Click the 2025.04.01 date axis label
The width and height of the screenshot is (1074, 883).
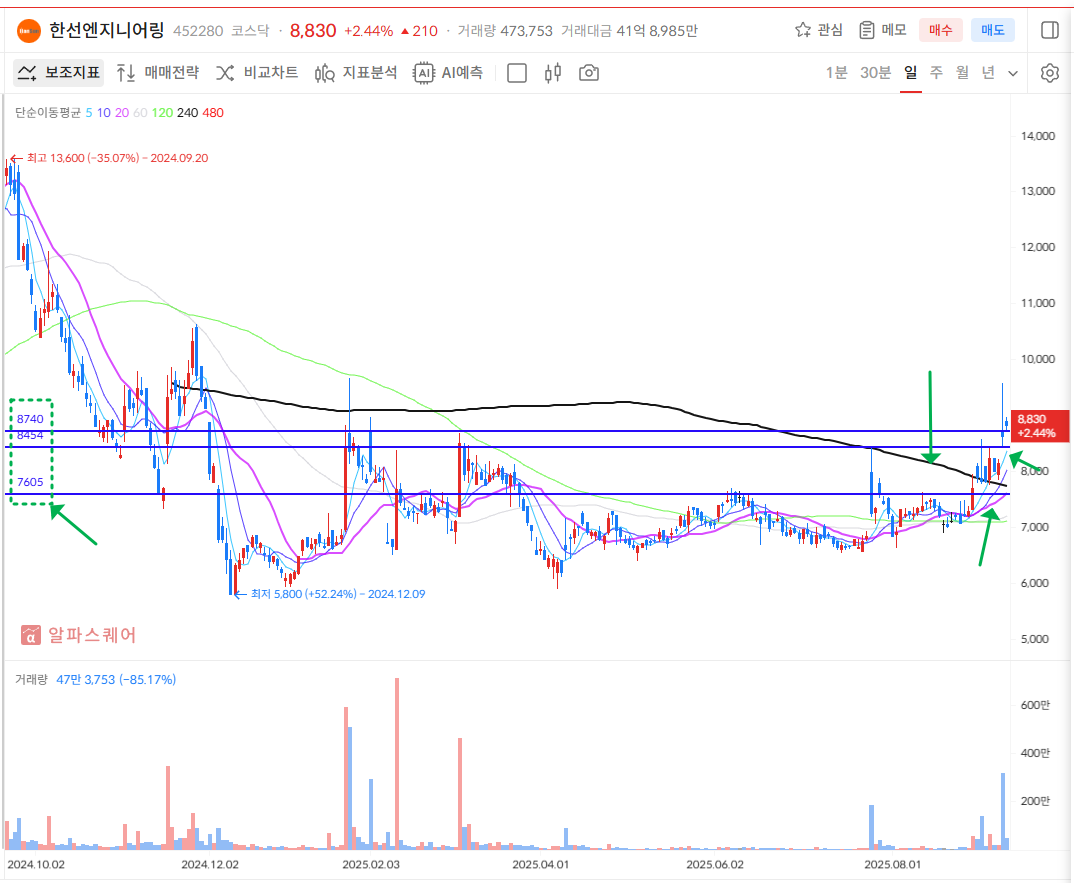coord(540,865)
